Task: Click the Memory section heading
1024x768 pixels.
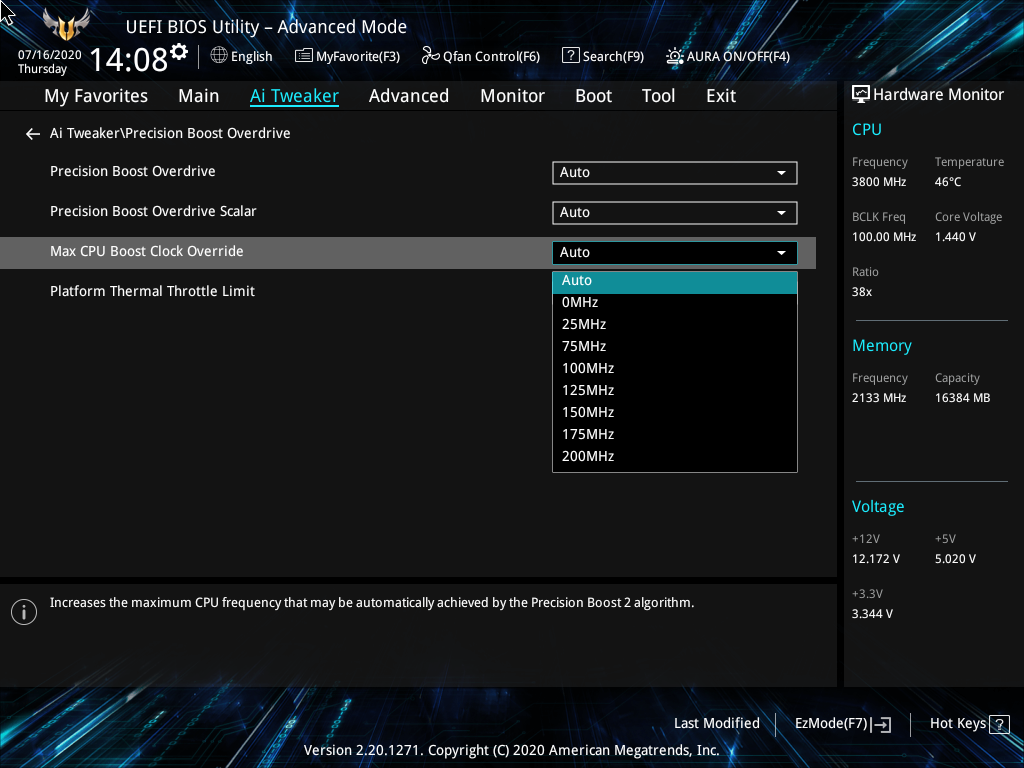Action: 882,345
